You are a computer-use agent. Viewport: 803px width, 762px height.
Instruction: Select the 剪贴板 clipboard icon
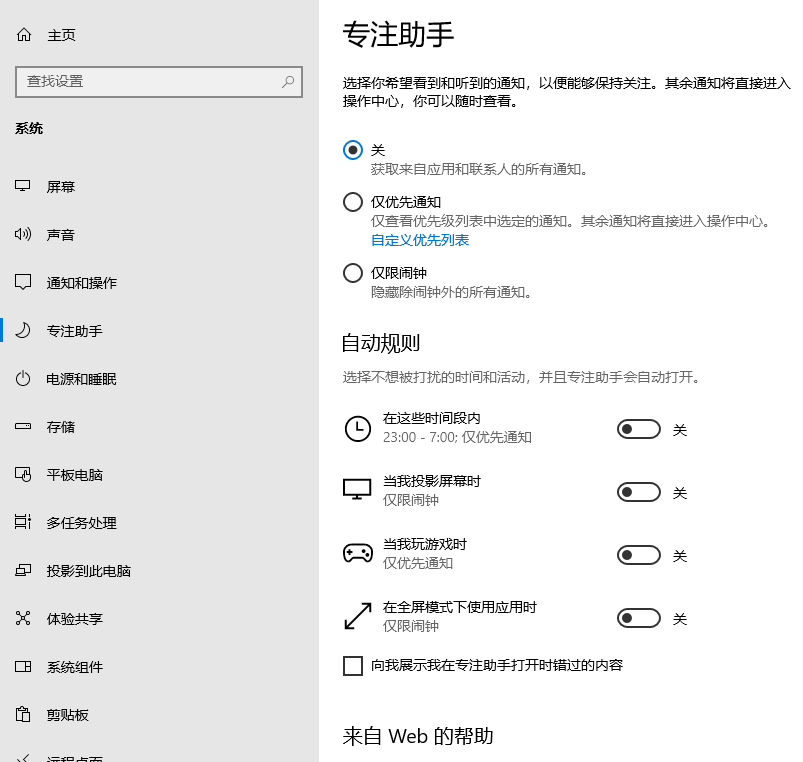23,714
